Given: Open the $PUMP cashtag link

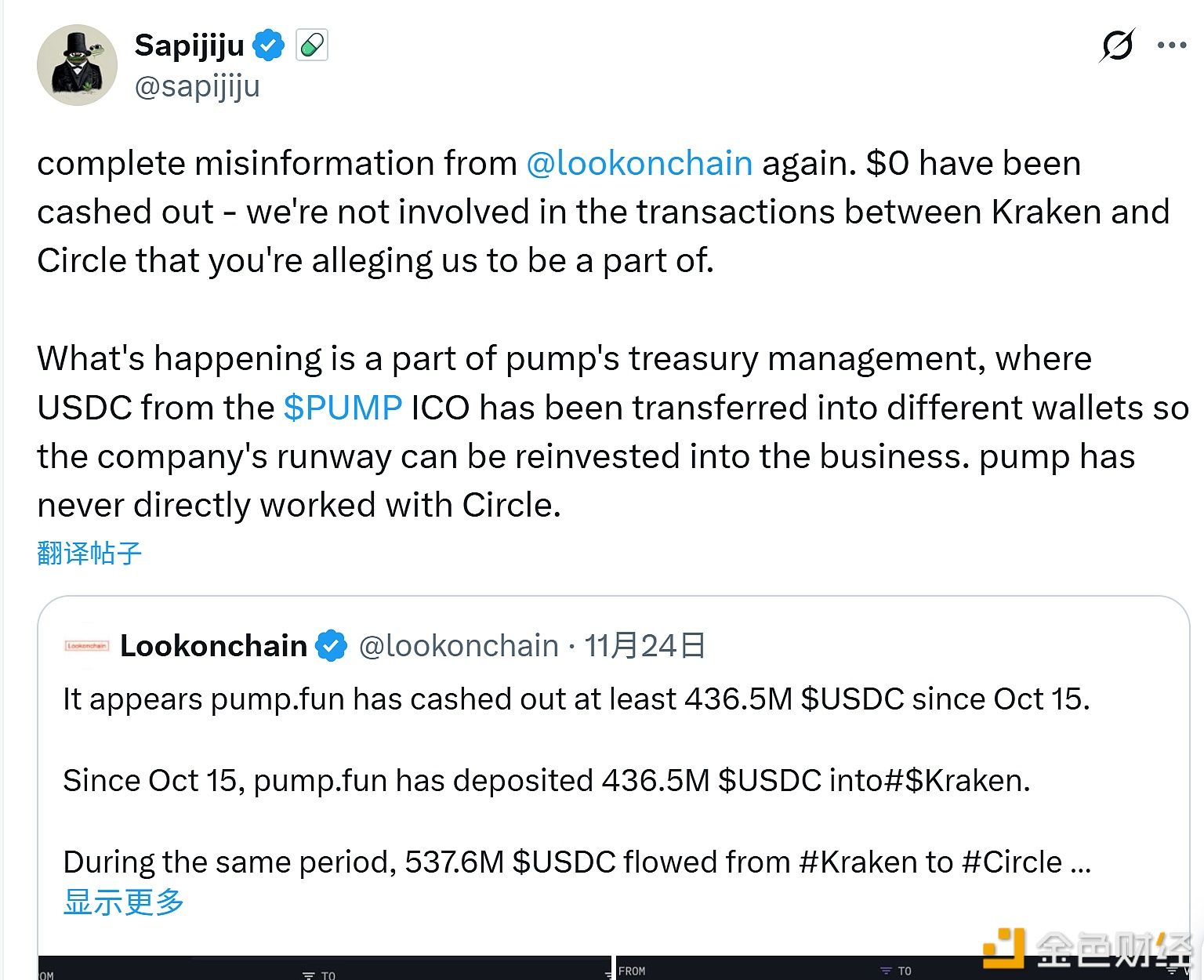Looking at the screenshot, I should pyautogui.click(x=343, y=408).
